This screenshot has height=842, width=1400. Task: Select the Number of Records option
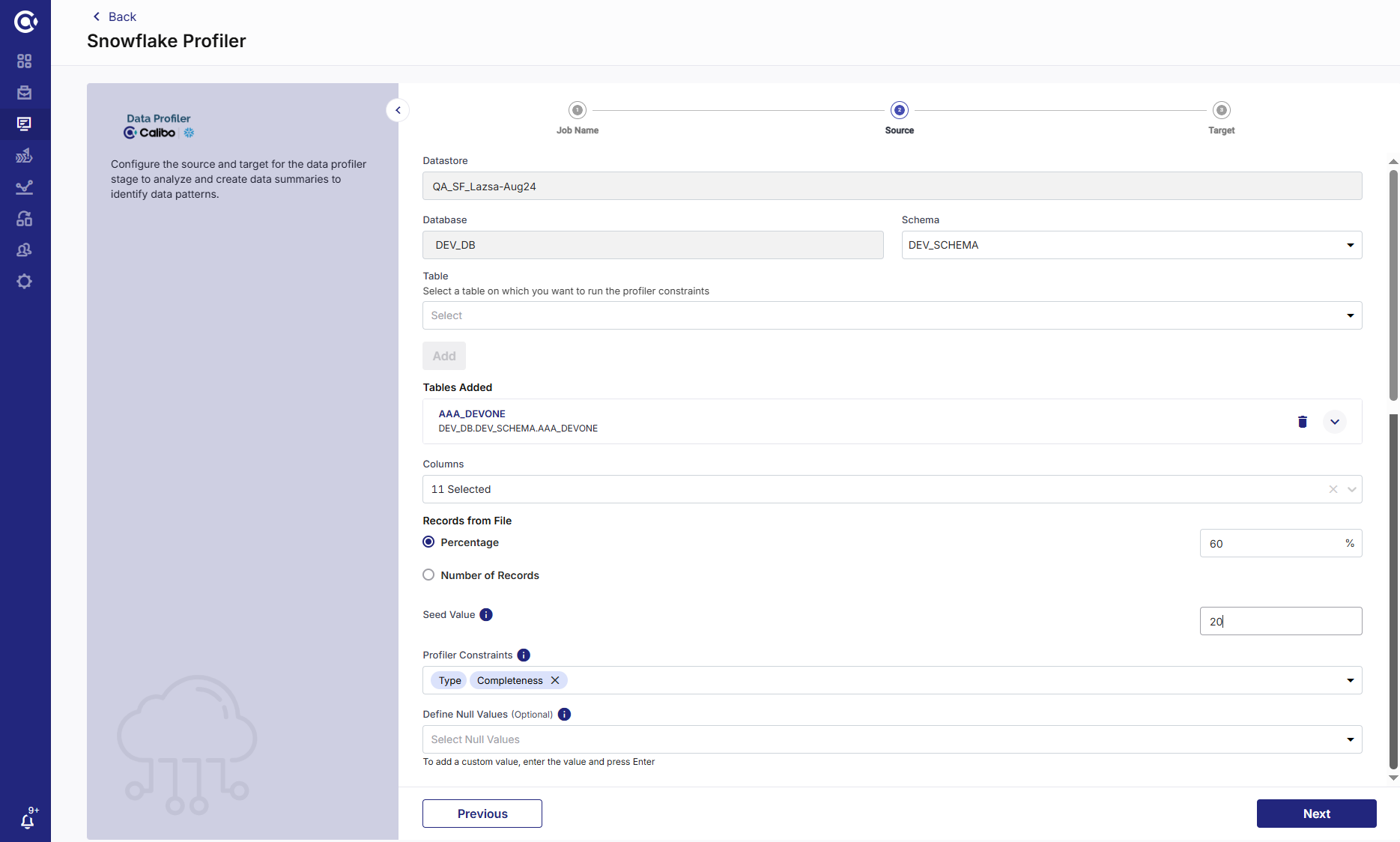coord(428,575)
